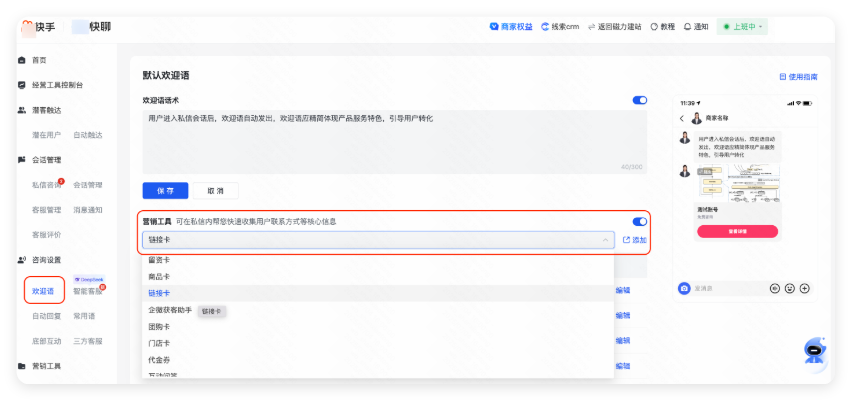
Task: Collapse the 链接卡 dropdown via its chevron
Action: point(605,240)
